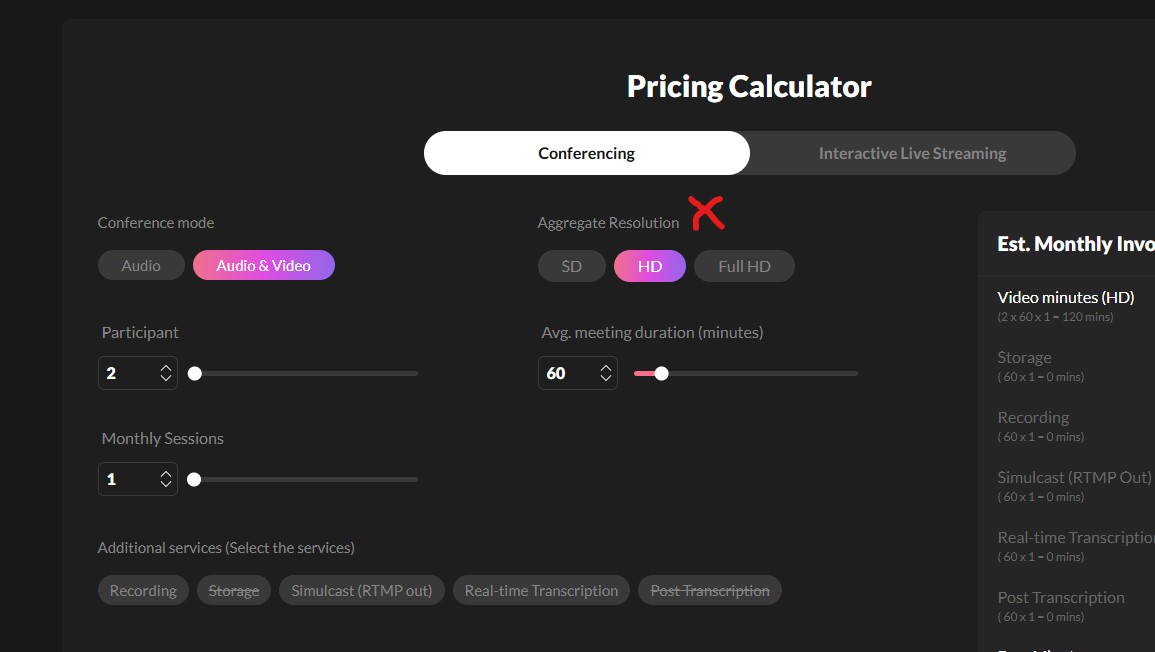Click the meeting duration stepper arrows
Screen dimensions: 1155x652
coord(606,373)
